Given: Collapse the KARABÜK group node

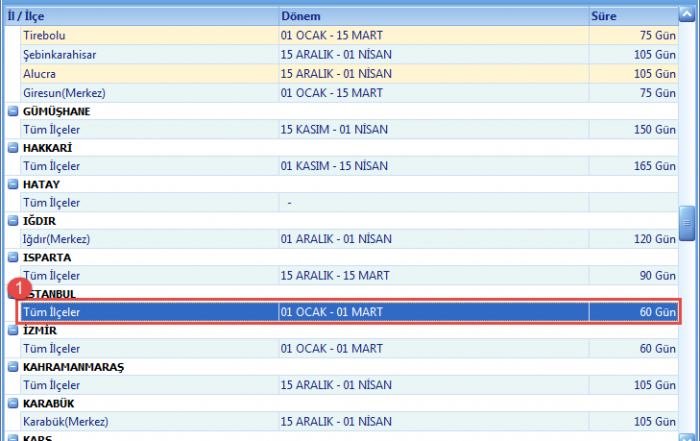Looking at the screenshot, I should tap(13, 403).
